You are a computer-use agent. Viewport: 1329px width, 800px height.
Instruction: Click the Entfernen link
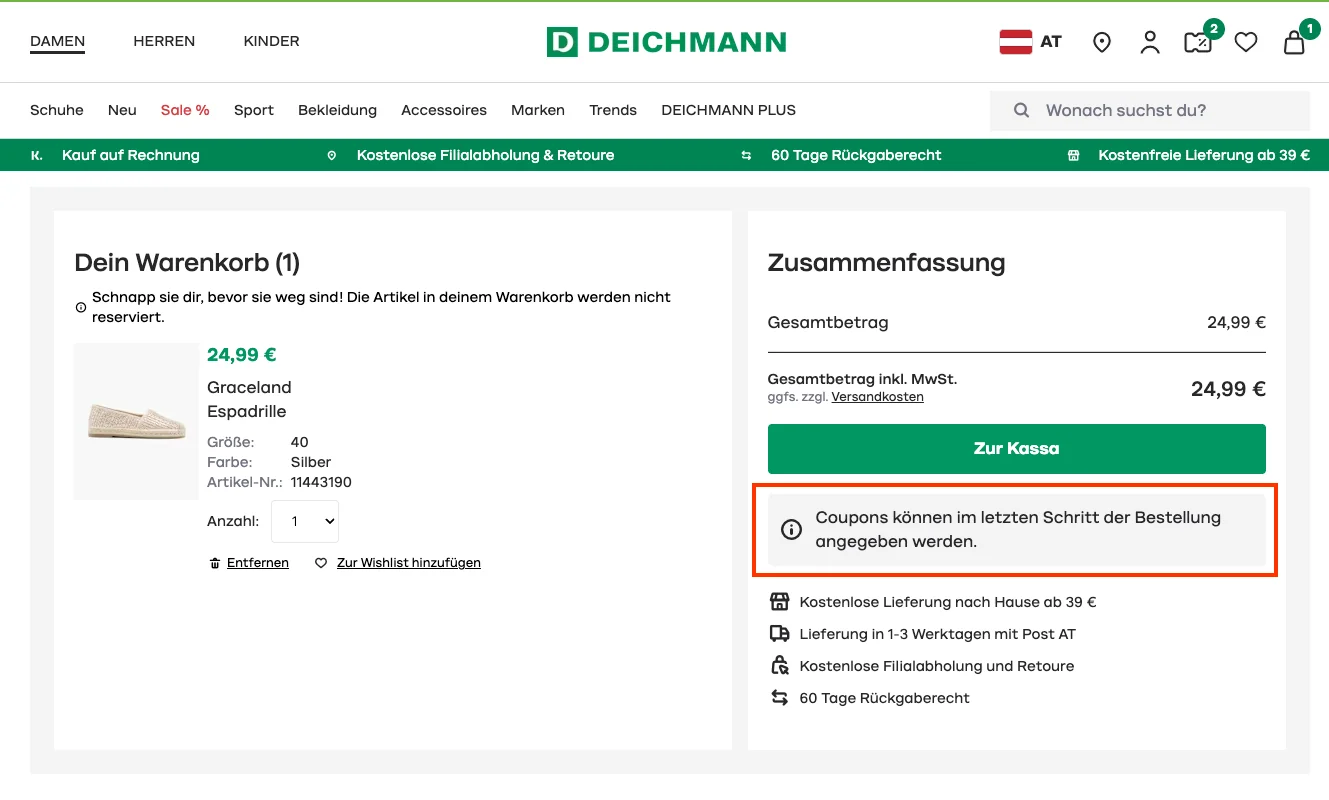tap(258, 563)
